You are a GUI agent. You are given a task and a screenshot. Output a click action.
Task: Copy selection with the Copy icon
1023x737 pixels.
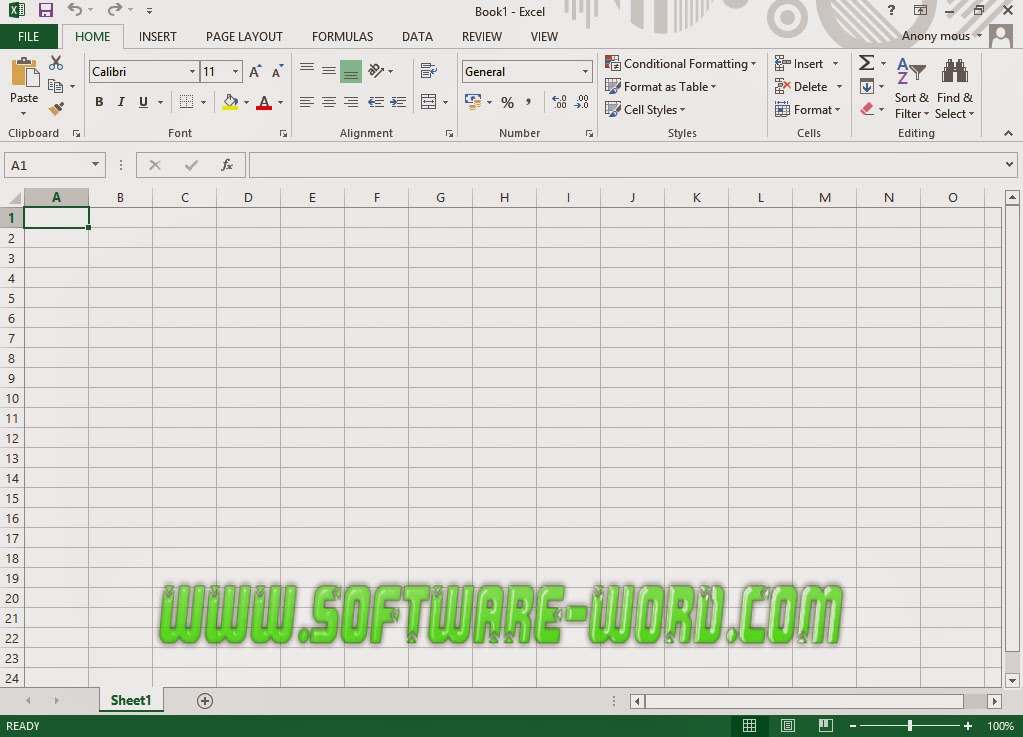pyautogui.click(x=55, y=85)
